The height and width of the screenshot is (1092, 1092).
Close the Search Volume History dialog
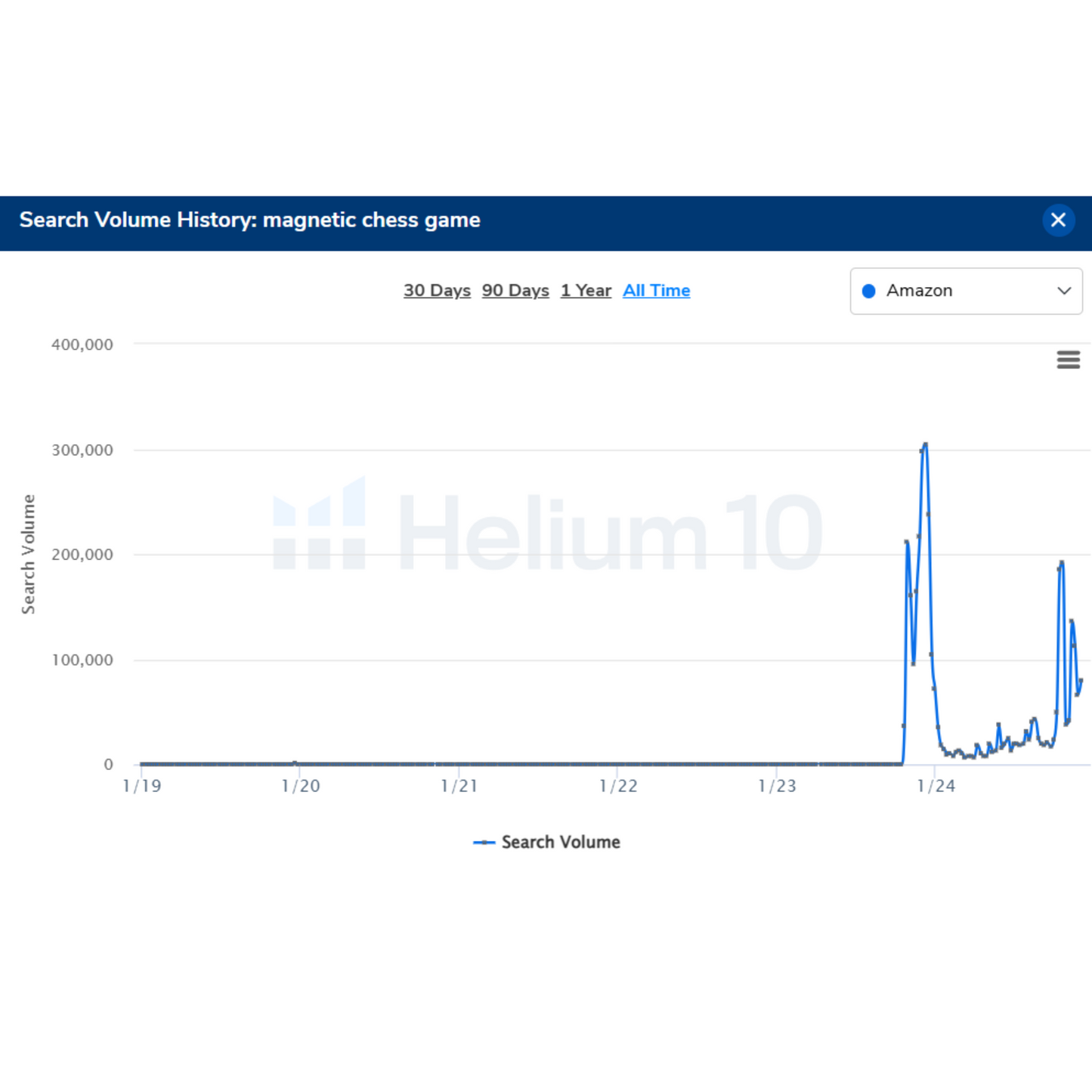(x=1058, y=220)
